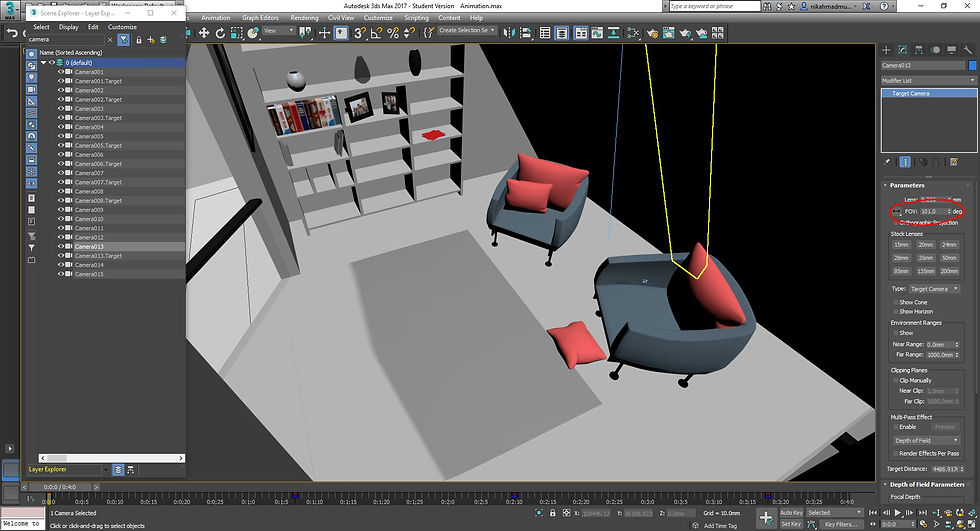Viewport: 980px width, 531px height.
Task: Open the Render Setup teapot icon
Action: click(x=652, y=33)
